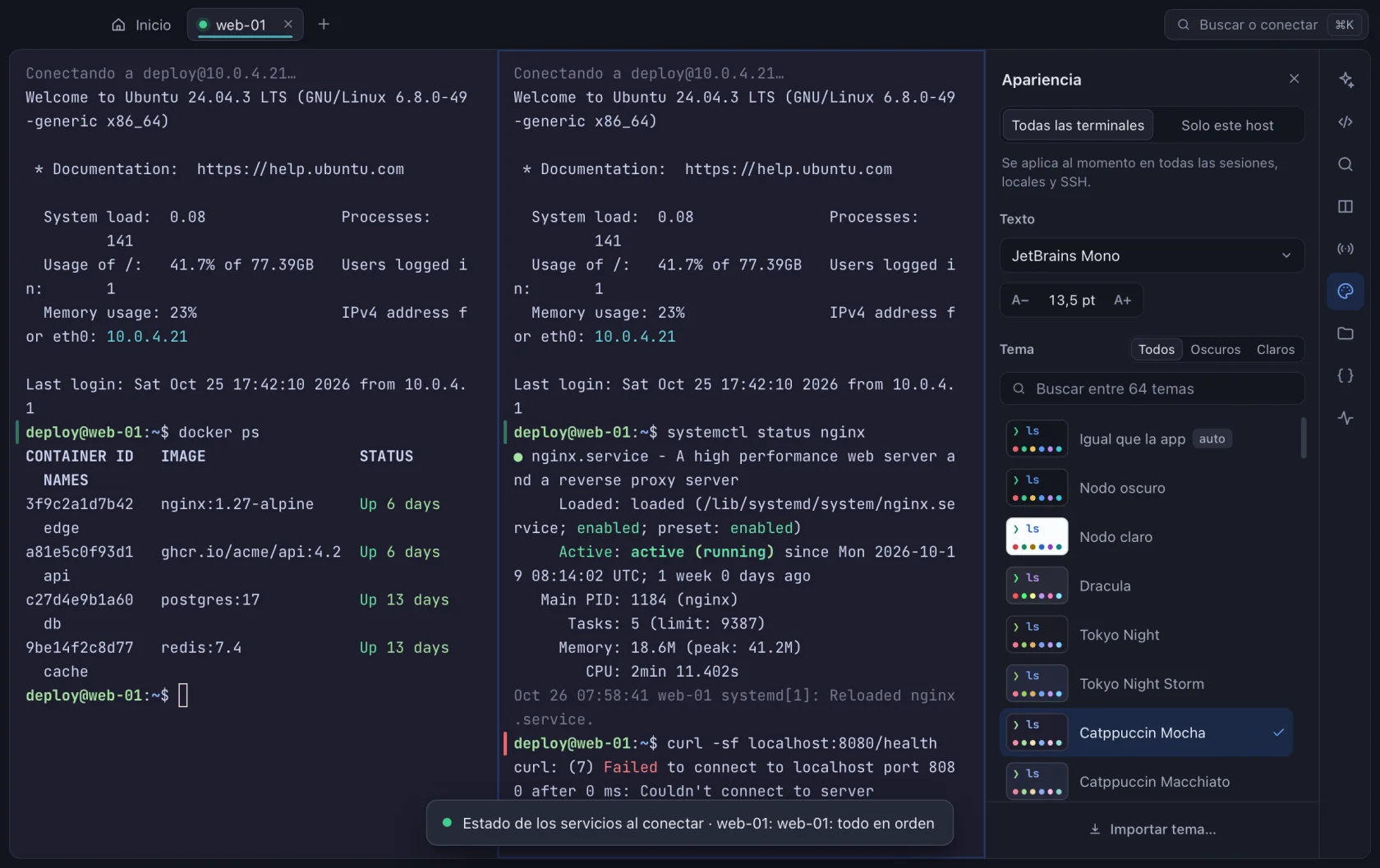Screen dimensions: 1380x868
Task: Apply the Dracula theme
Action: coord(1147,586)
